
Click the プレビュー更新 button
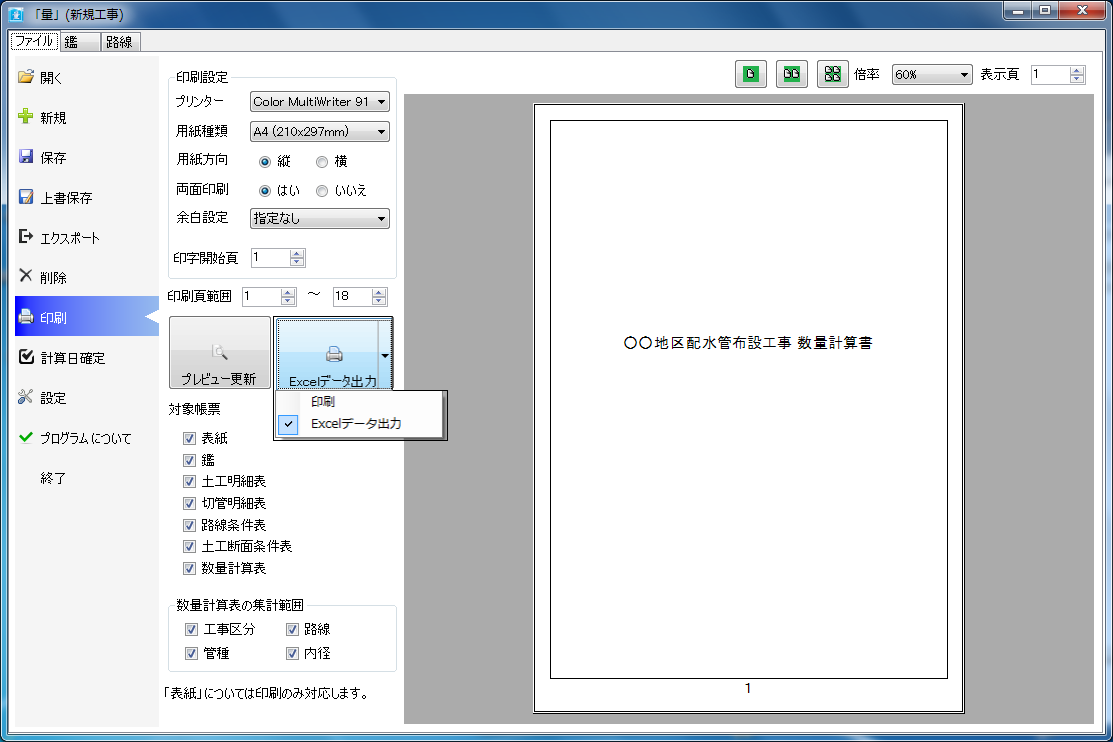coord(220,353)
